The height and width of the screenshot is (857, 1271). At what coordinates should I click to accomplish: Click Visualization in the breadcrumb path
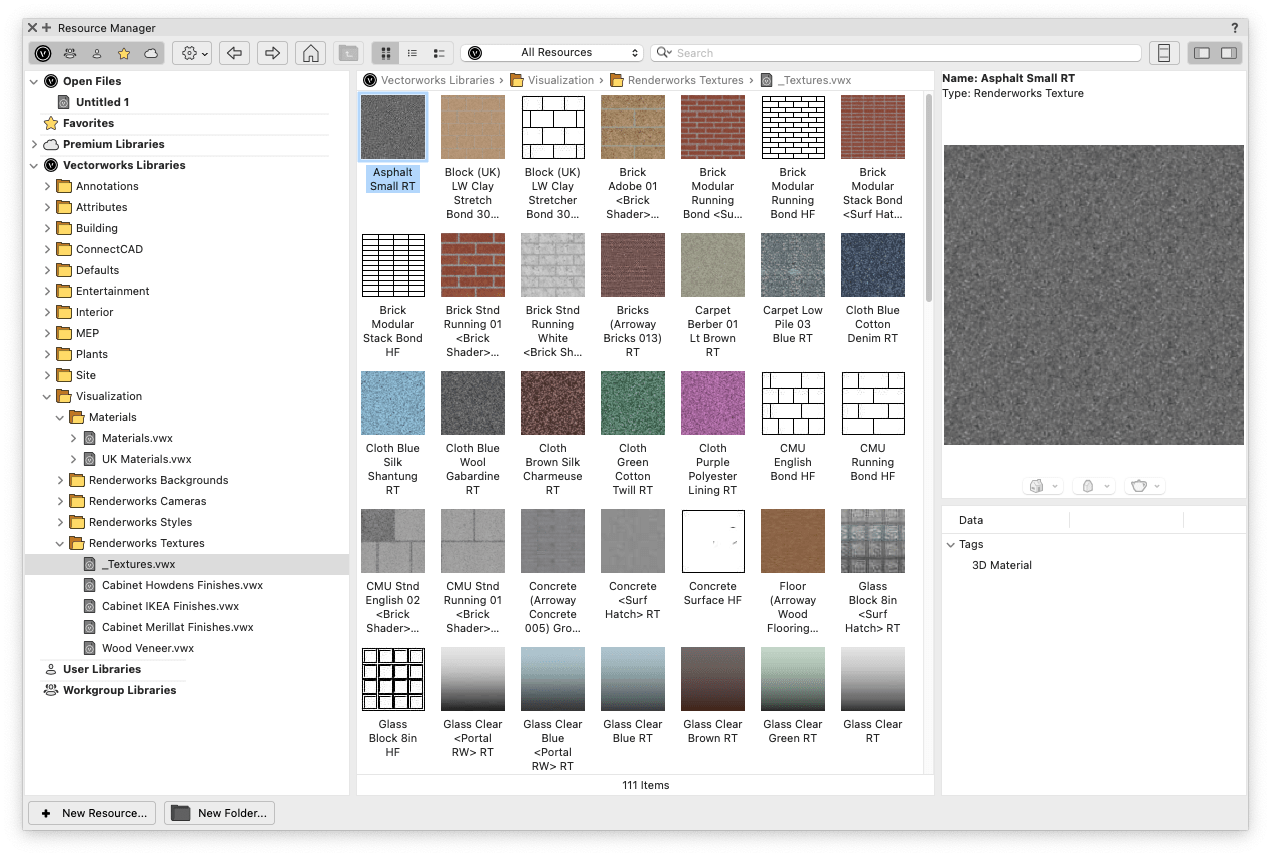(561, 80)
